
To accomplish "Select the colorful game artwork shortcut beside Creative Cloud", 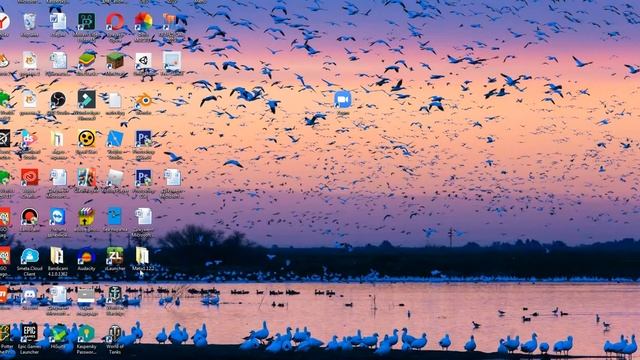I will 87,178.
